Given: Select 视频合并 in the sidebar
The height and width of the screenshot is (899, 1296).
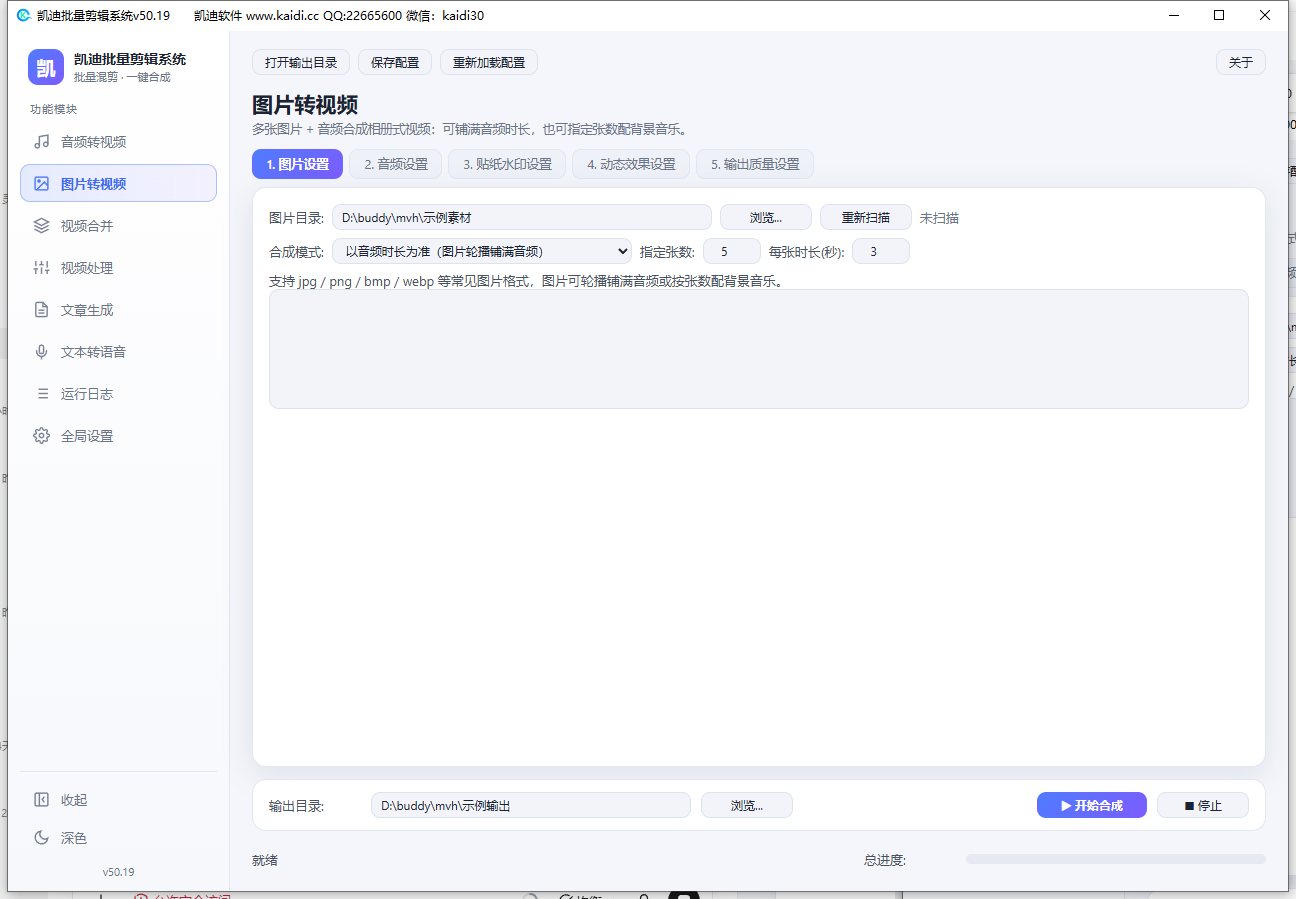Looking at the screenshot, I should point(118,226).
